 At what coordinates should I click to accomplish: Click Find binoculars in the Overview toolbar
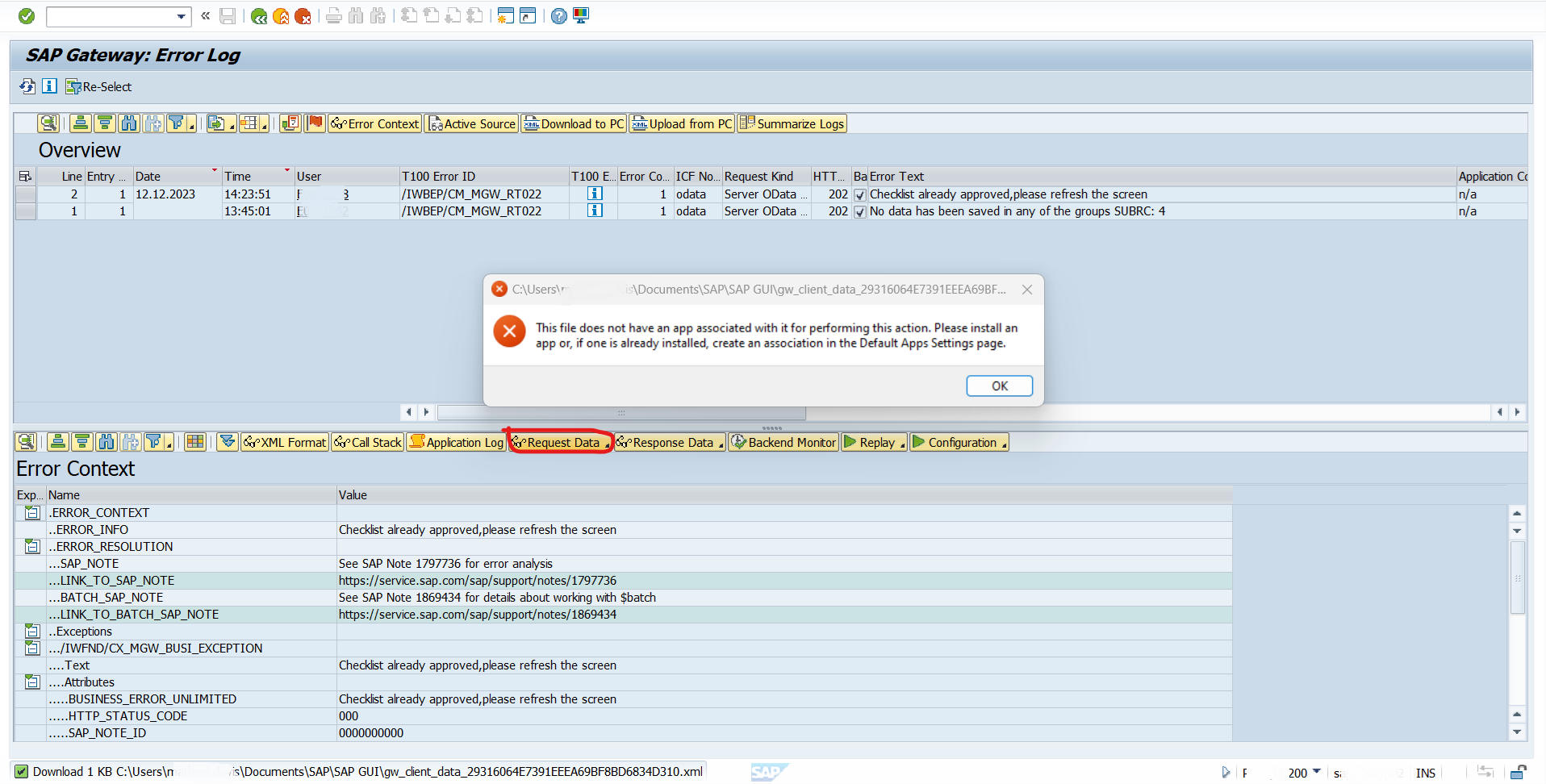click(x=128, y=123)
